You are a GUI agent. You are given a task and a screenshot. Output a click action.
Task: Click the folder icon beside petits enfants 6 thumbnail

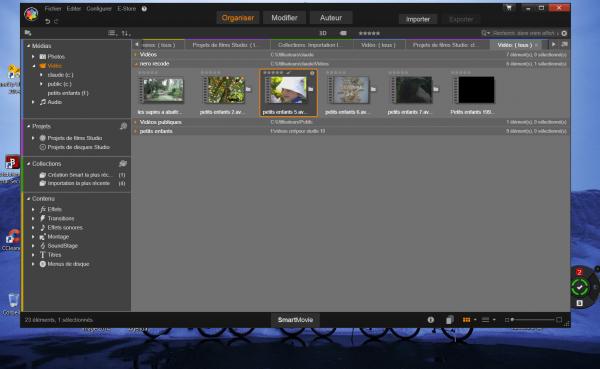pos(373,90)
